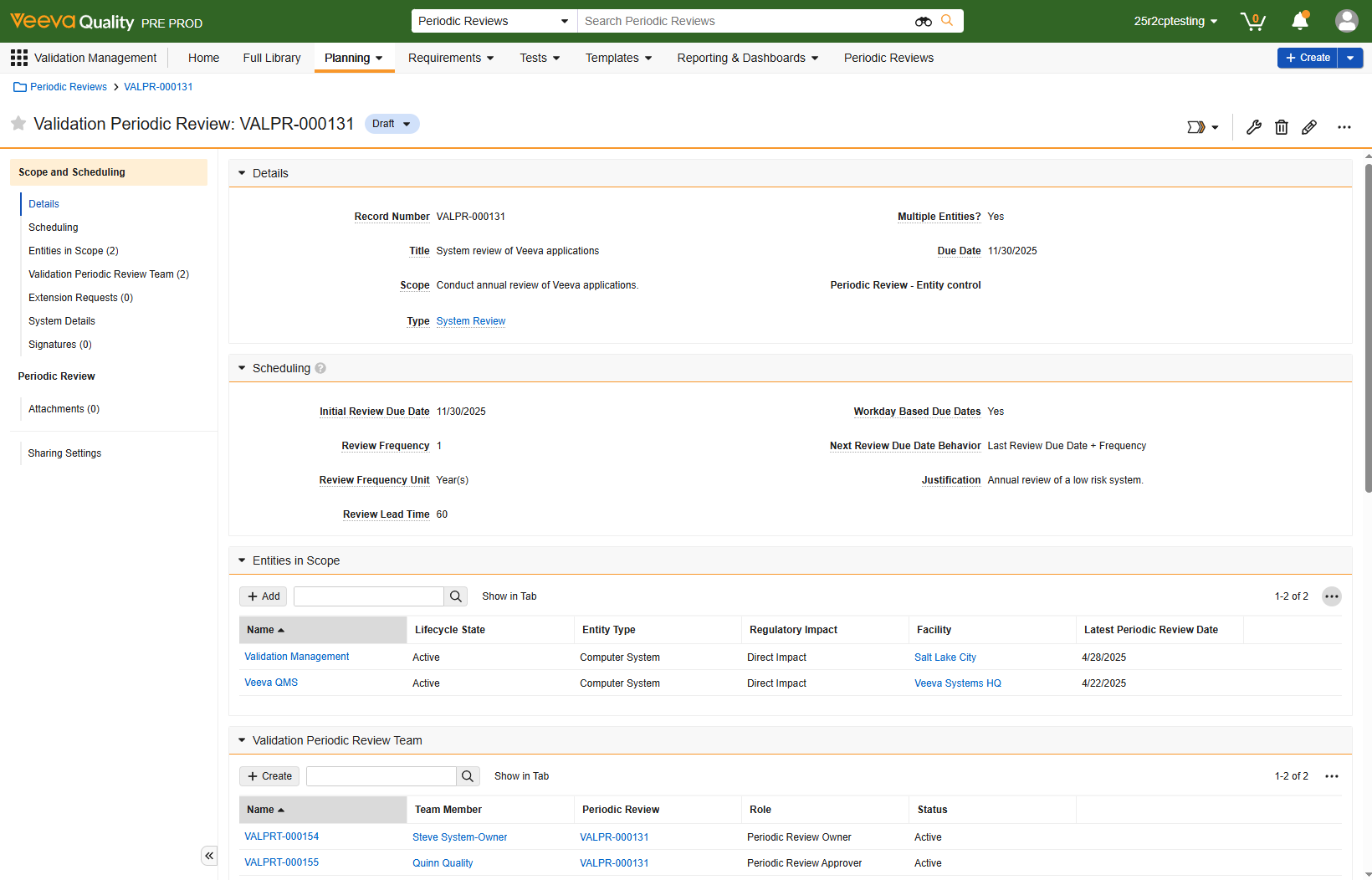The height and width of the screenshot is (880, 1372).
Task: Open the System Review type link
Action: [471, 321]
